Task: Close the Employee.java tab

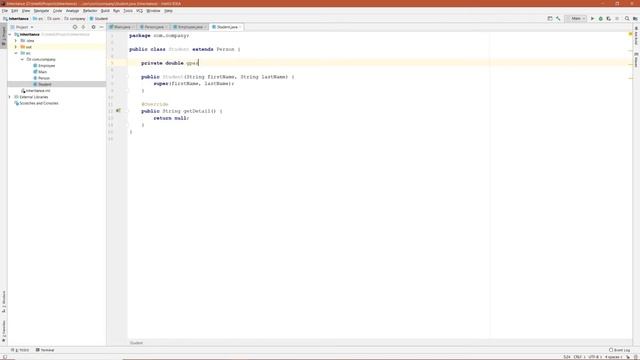Action: click(x=205, y=27)
